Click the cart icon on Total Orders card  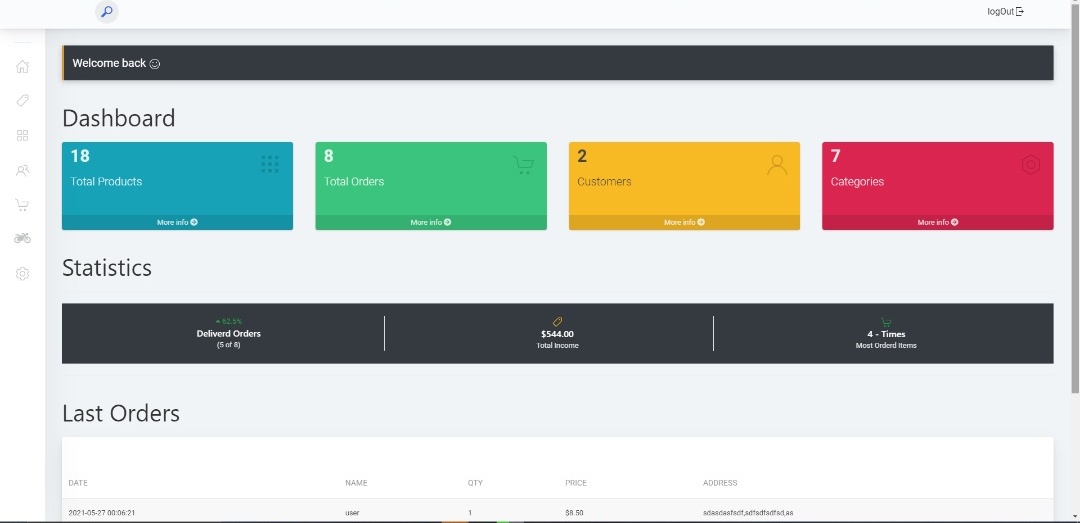pos(523,165)
